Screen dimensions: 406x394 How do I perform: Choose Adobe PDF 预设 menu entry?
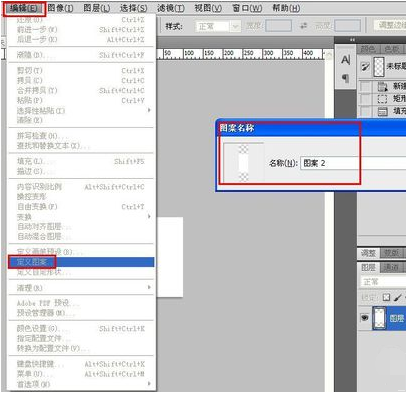[81, 303]
